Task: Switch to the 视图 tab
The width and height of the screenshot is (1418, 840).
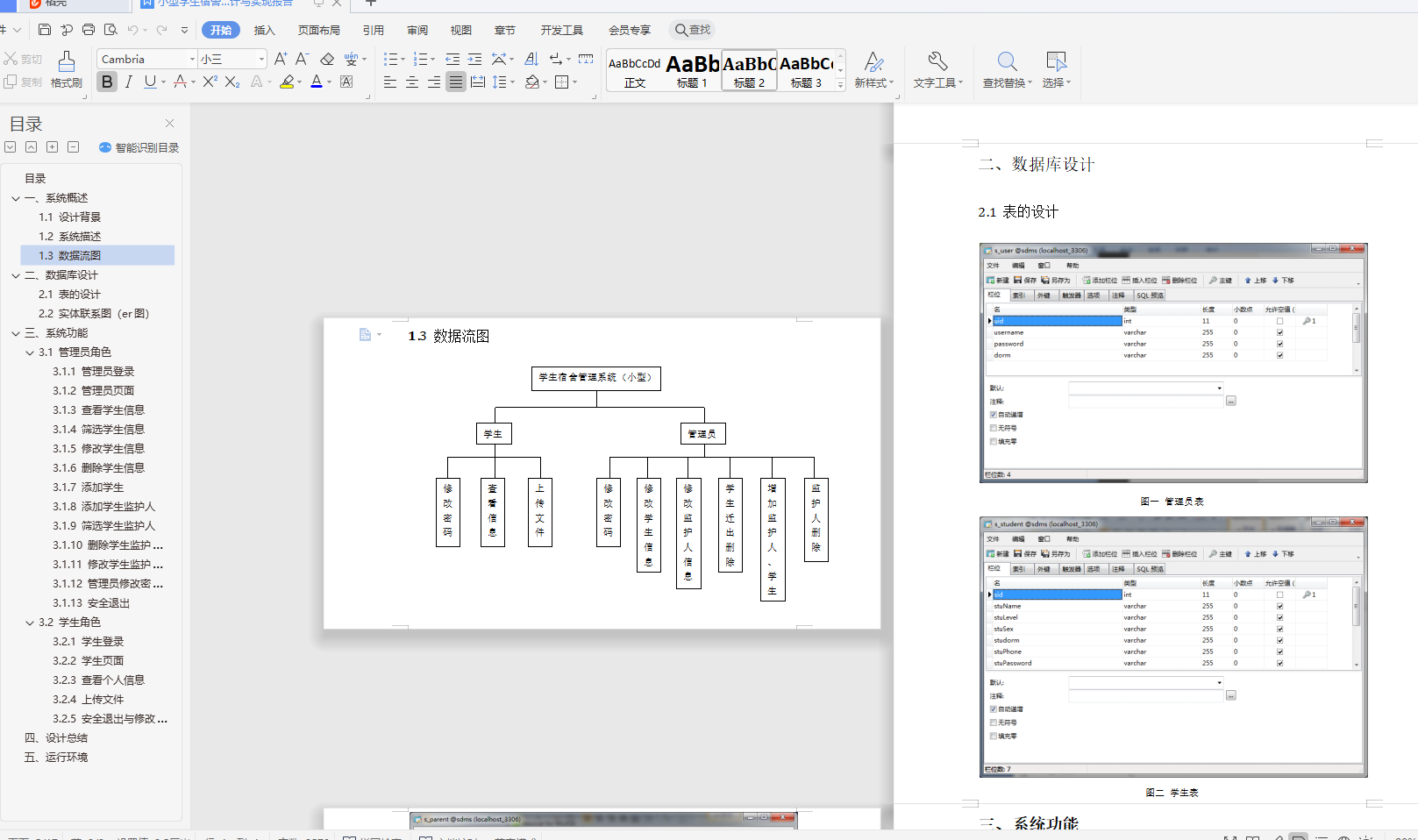Action: tap(461, 30)
